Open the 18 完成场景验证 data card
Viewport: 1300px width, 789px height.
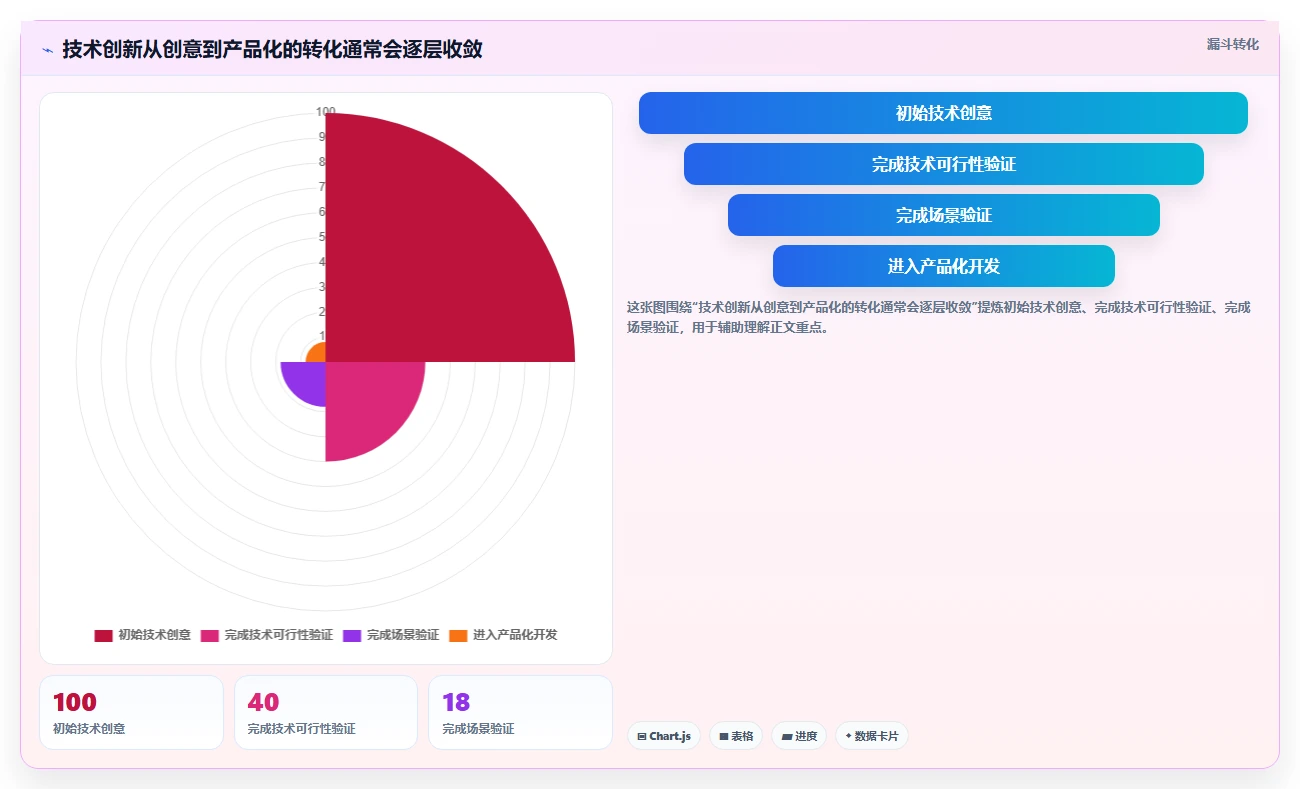pos(520,712)
